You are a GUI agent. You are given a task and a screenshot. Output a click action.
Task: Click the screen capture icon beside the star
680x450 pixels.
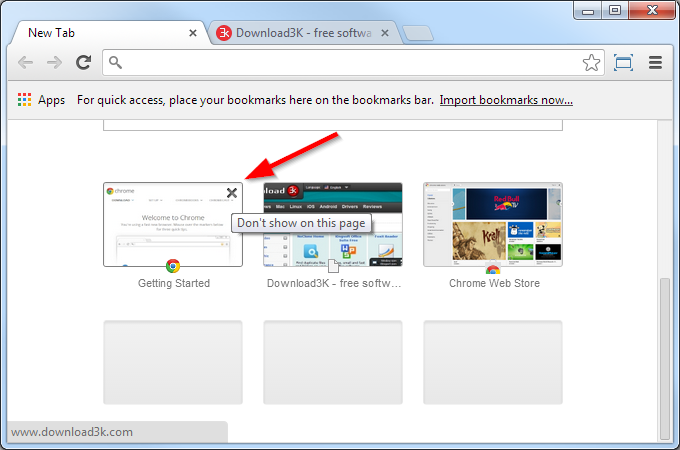coord(623,63)
